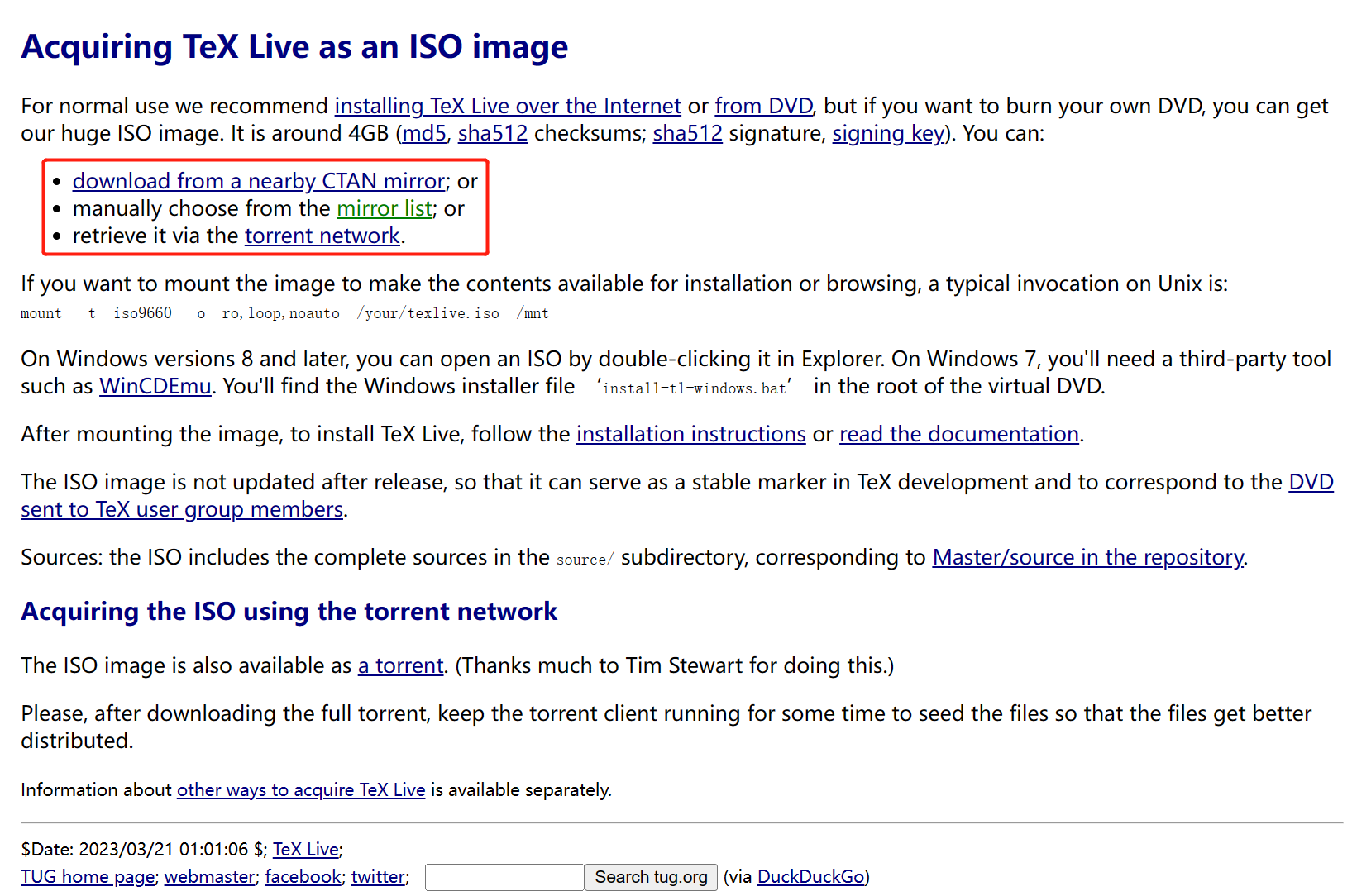Click the mount command code line

tap(285, 313)
